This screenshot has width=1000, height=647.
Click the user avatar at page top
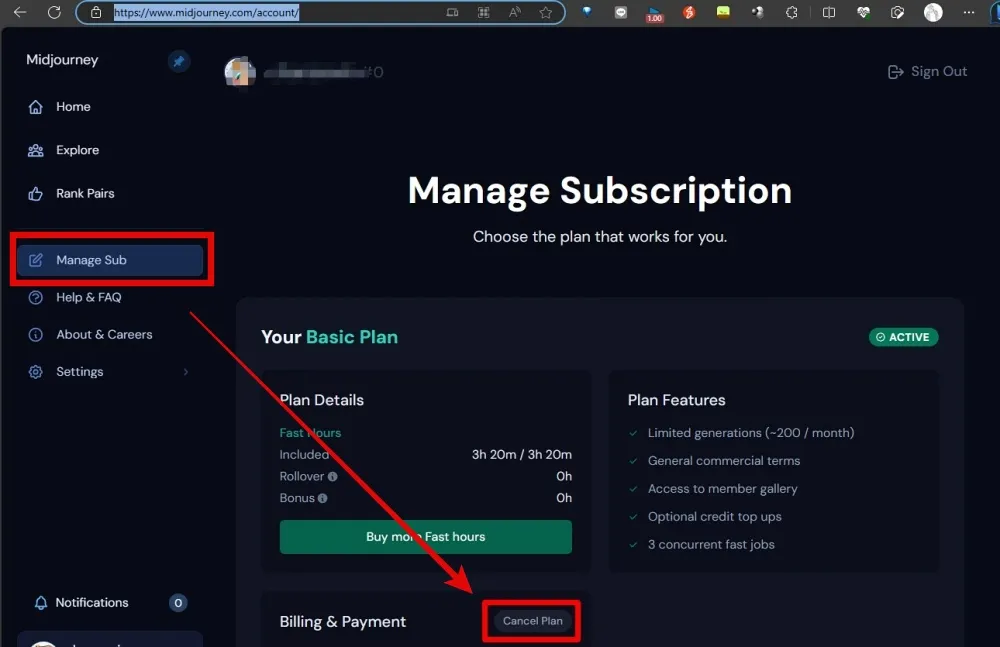coord(238,71)
